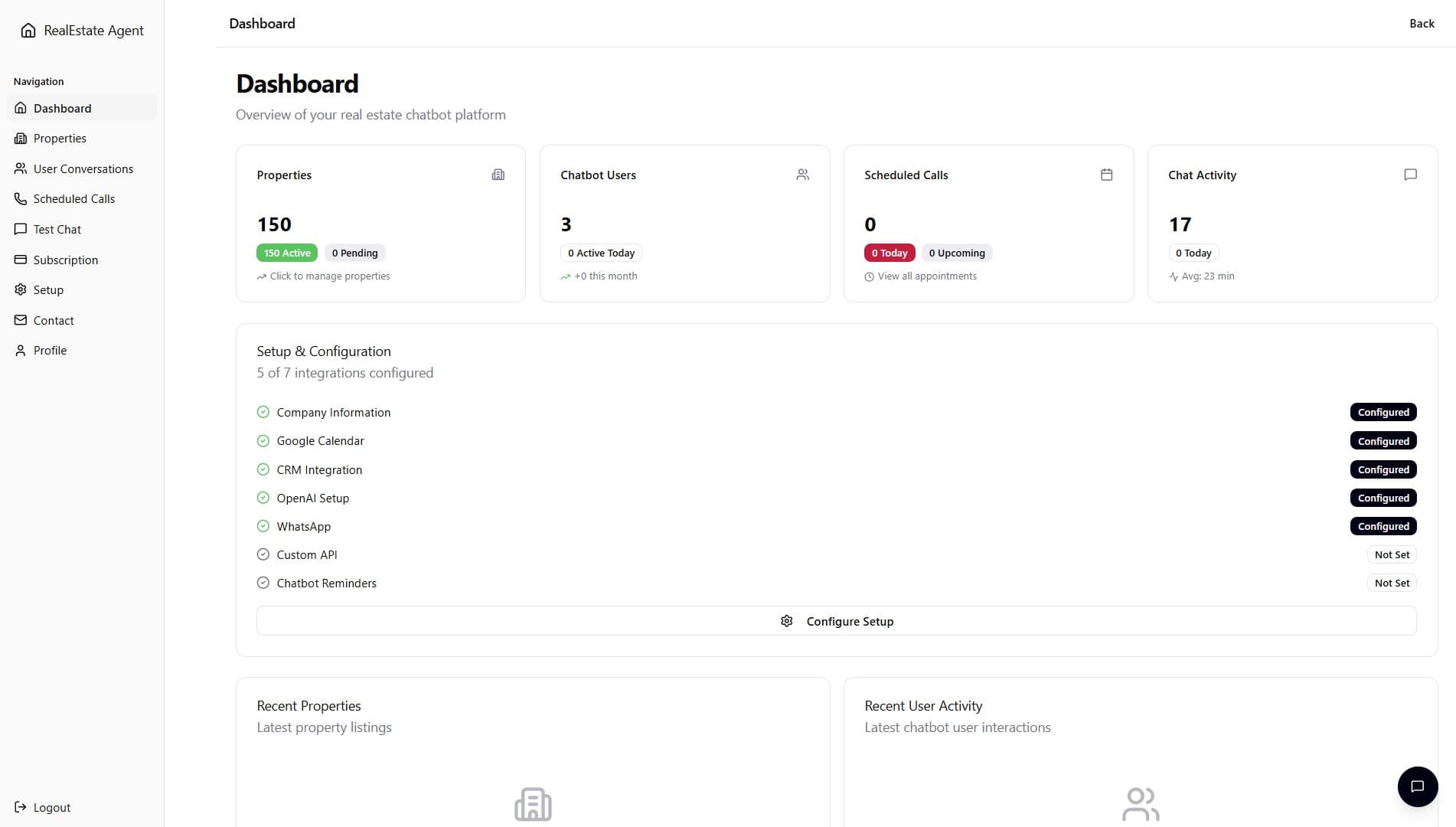Viewport: 1456px width, 827px height.
Task: Click the large users icon in Recent User Activity
Action: 1141,804
